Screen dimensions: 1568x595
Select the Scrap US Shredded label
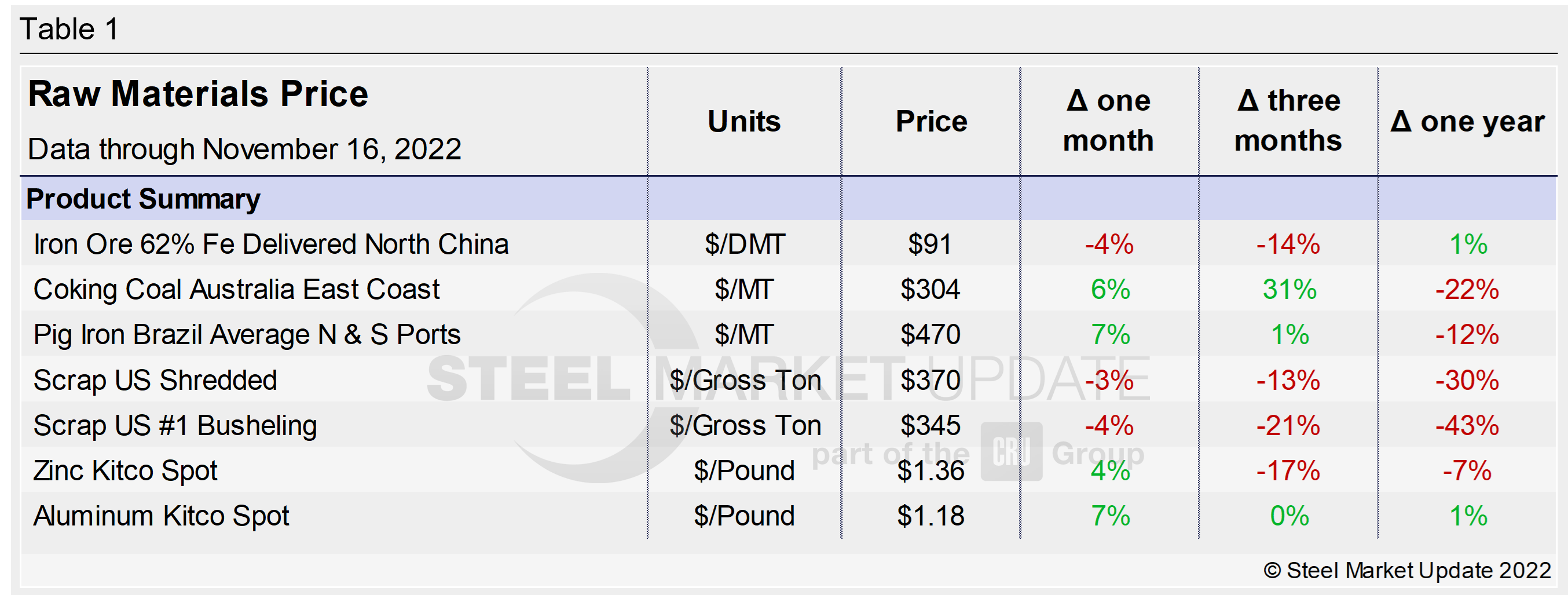tap(155, 380)
